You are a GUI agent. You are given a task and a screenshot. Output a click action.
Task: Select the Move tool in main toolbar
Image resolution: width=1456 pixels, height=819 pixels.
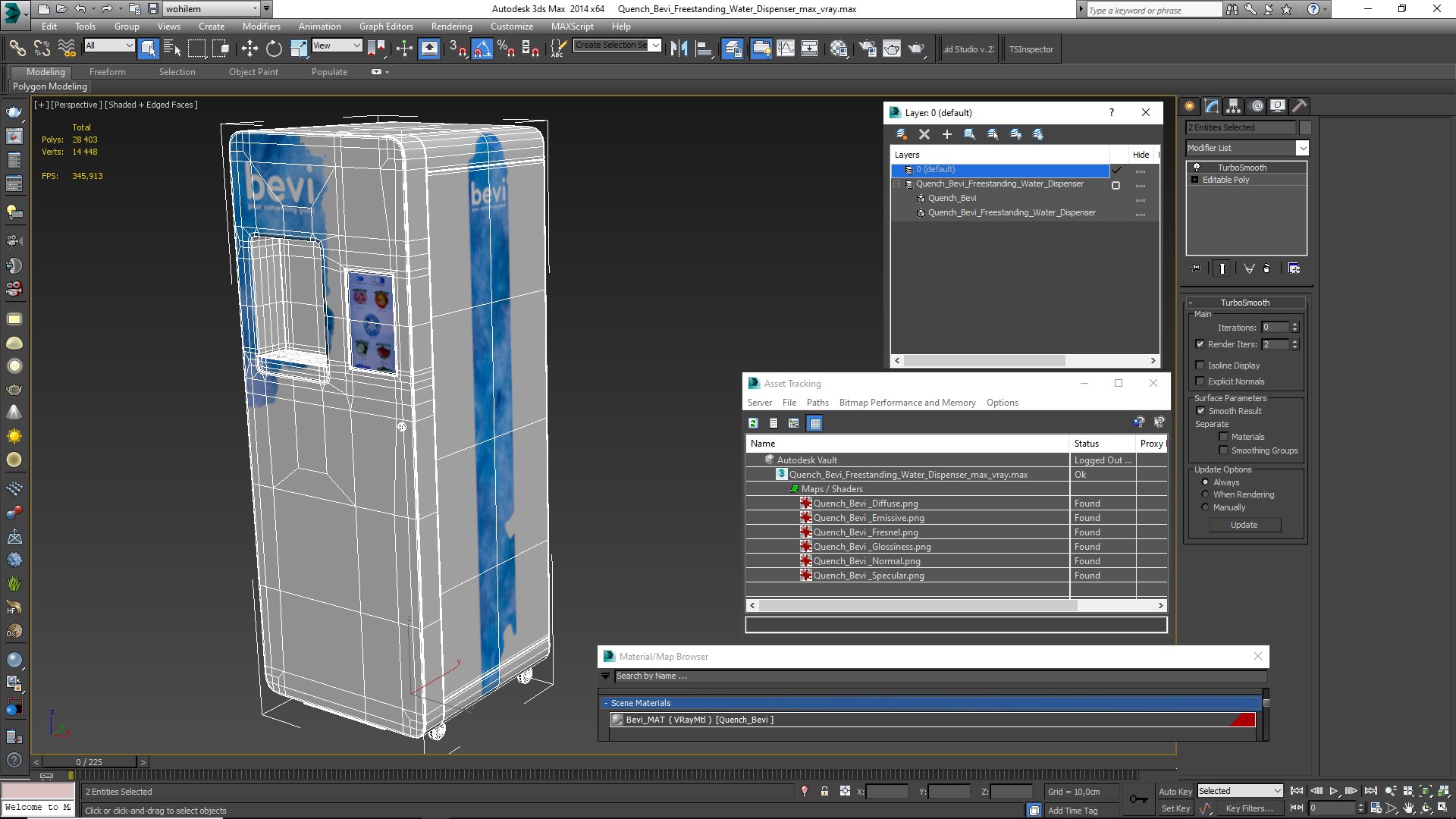tap(249, 49)
